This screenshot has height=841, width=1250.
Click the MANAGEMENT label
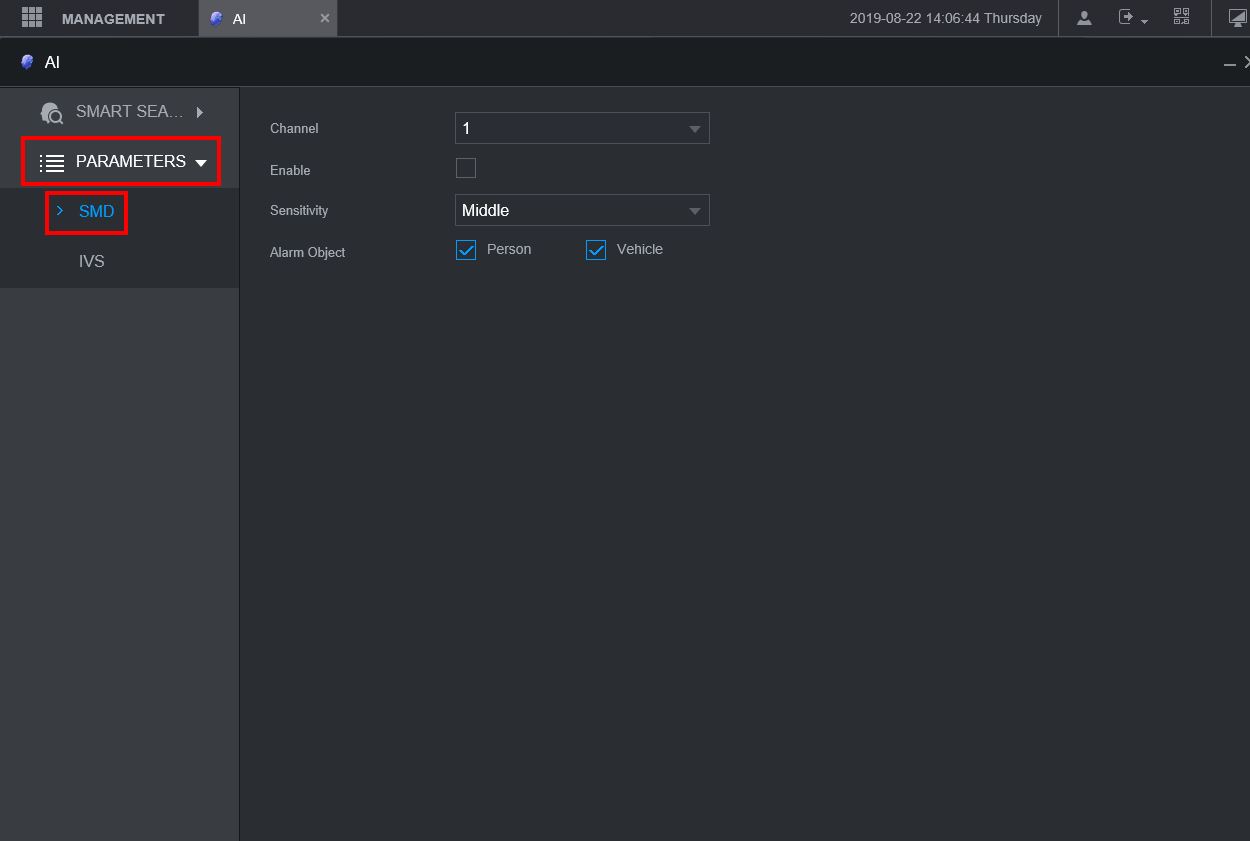pos(113,19)
